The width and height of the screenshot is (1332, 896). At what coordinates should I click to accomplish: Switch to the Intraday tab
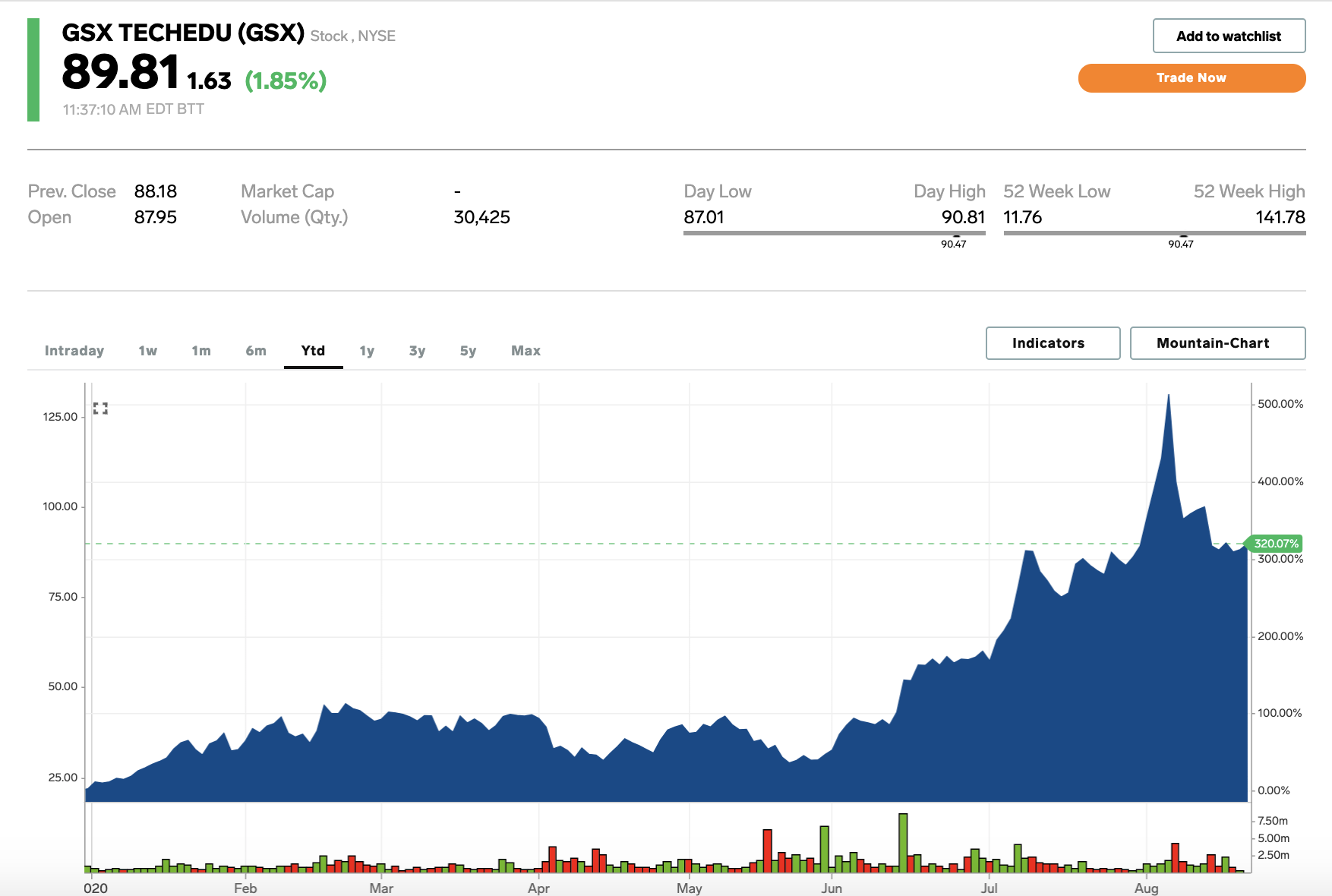pos(74,351)
